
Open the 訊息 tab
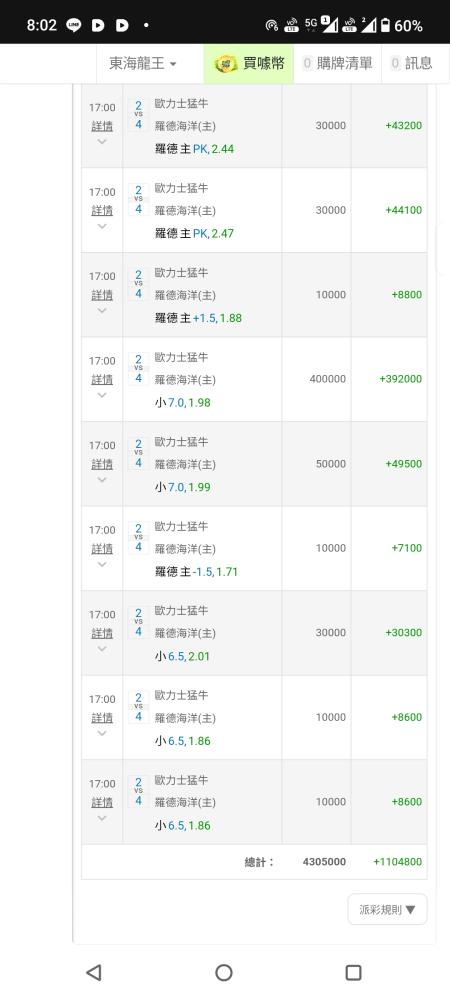point(411,63)
